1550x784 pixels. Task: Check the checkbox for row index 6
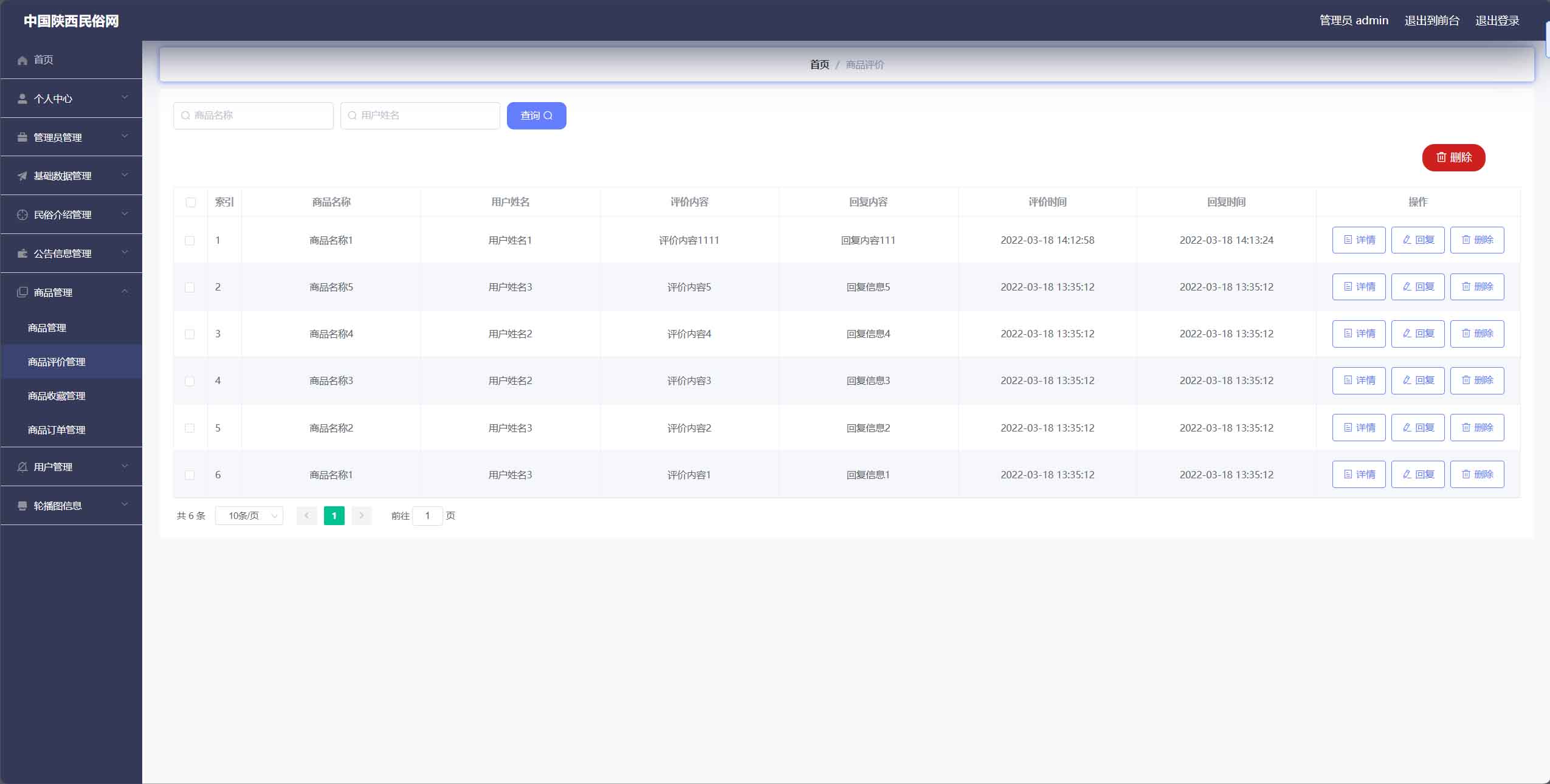(190, 475)
